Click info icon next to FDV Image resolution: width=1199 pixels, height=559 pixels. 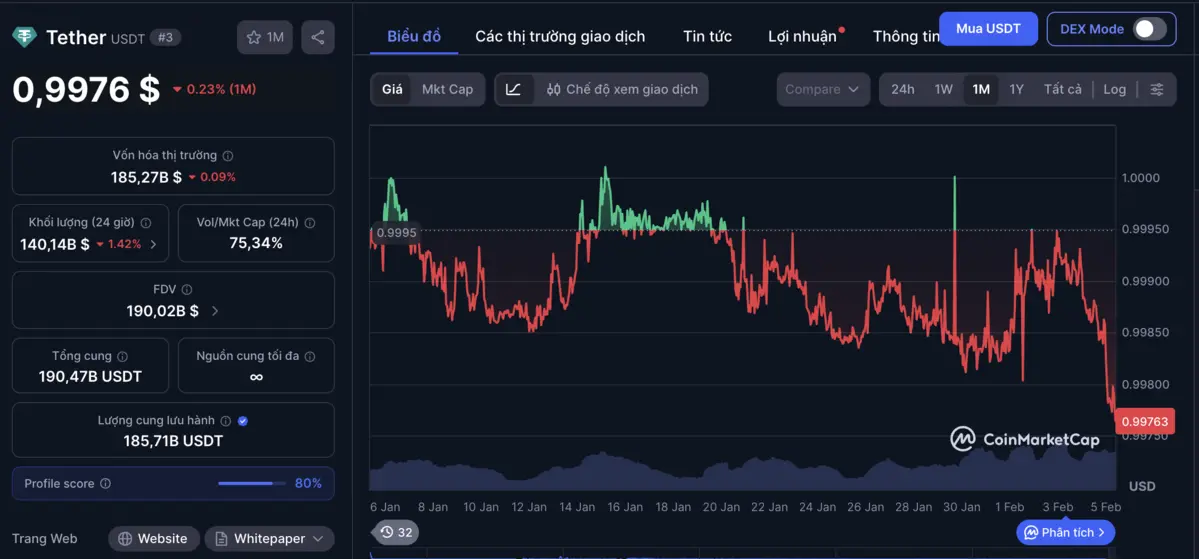[x=187, y=290]
